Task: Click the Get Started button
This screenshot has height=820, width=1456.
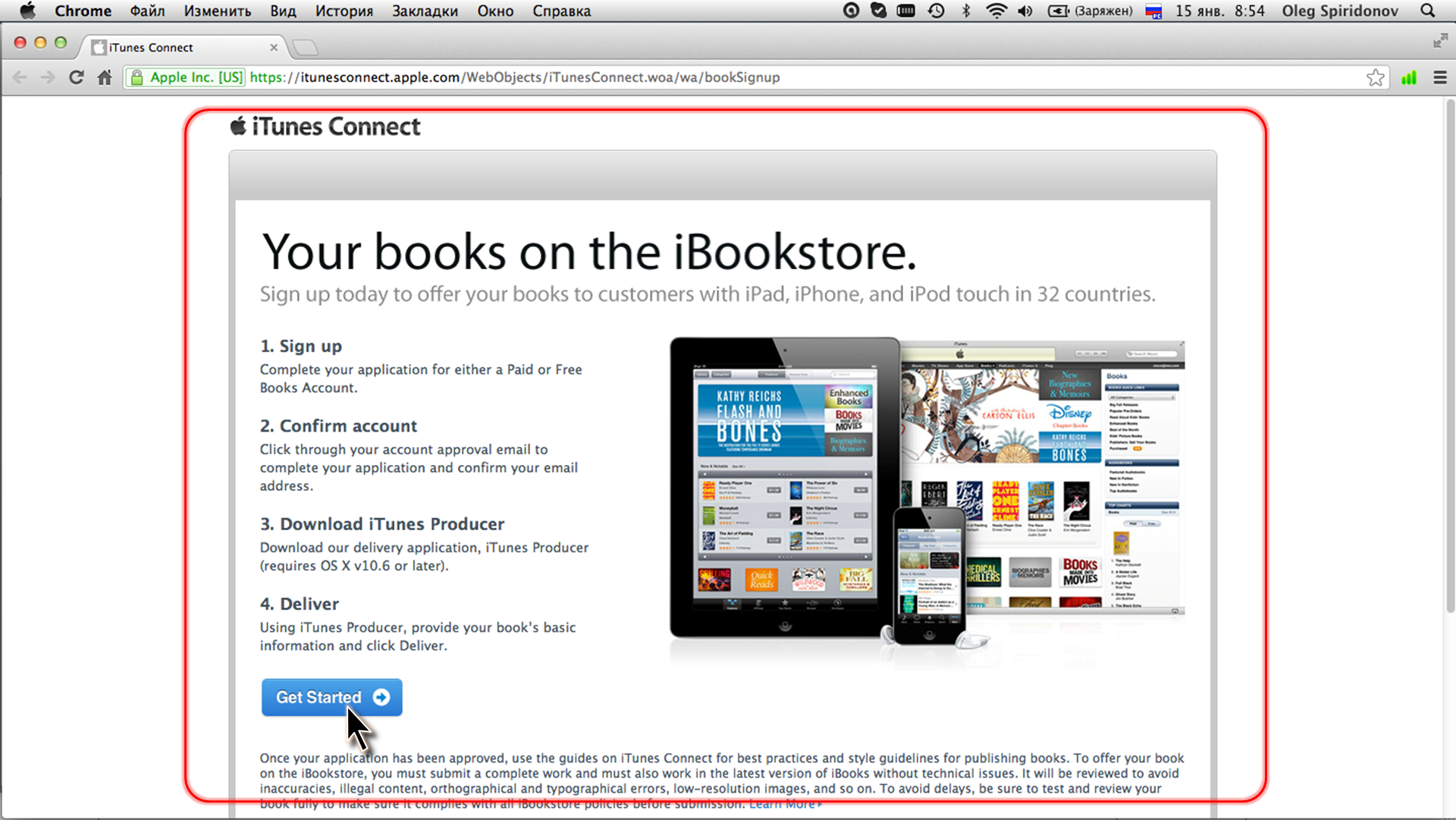Action: [331, 697]
